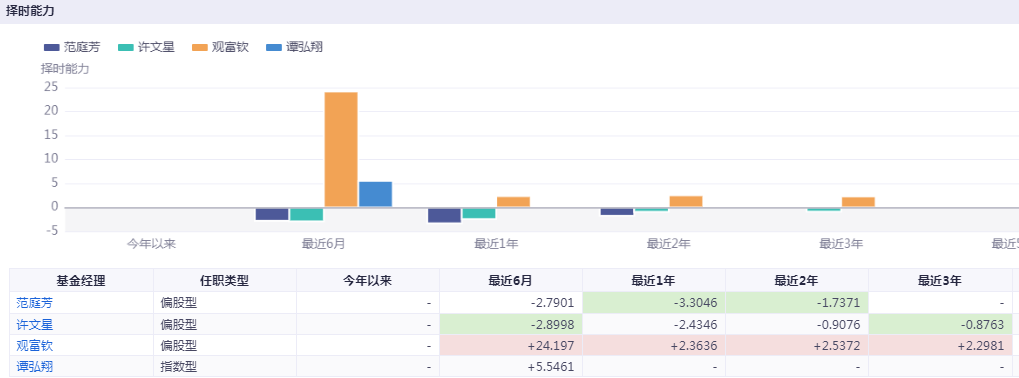Select the cell with value +5.5461

click(511, 367)
